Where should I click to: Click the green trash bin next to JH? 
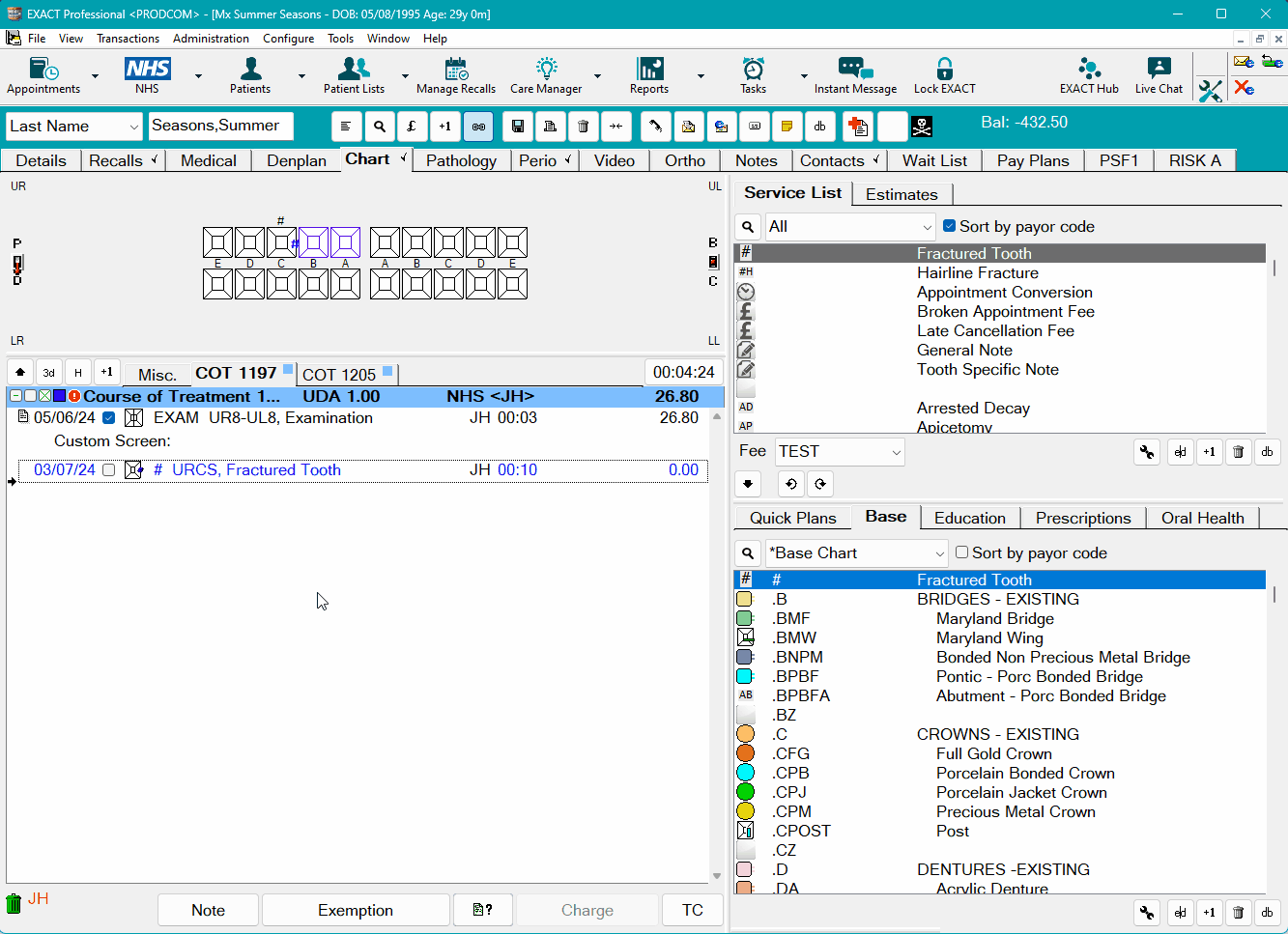coord(14,904)
